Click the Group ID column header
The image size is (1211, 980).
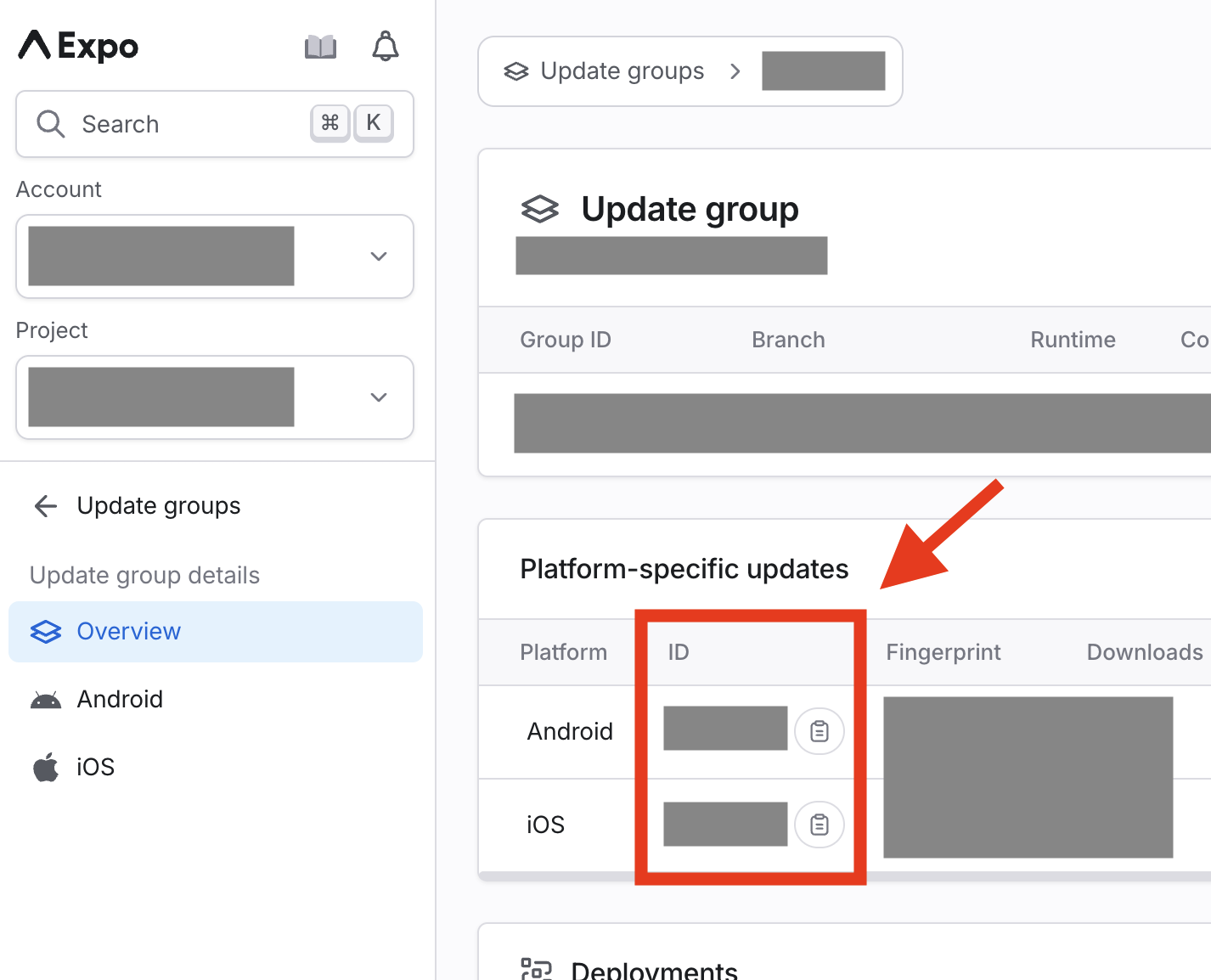click(566, 340)
